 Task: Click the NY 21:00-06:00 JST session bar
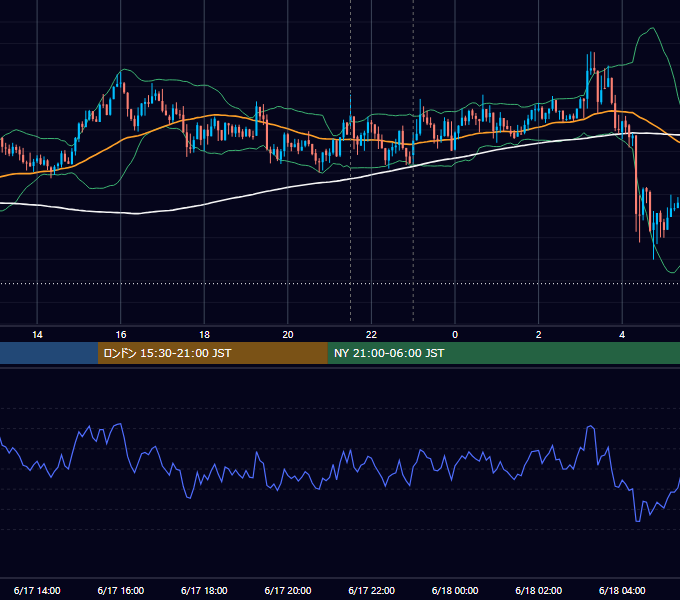click(x=503, y=353)
